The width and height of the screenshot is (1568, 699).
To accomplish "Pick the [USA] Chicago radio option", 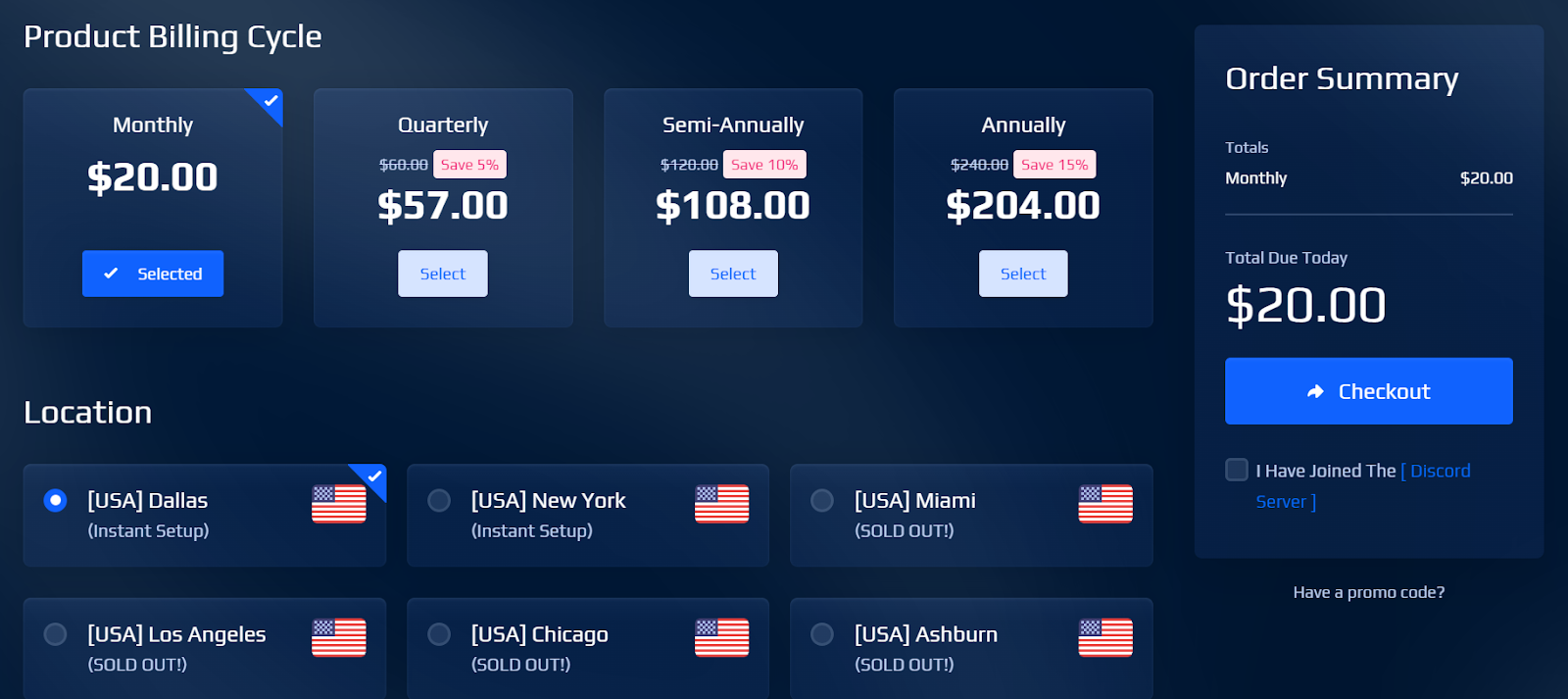I will click(439, 634).
